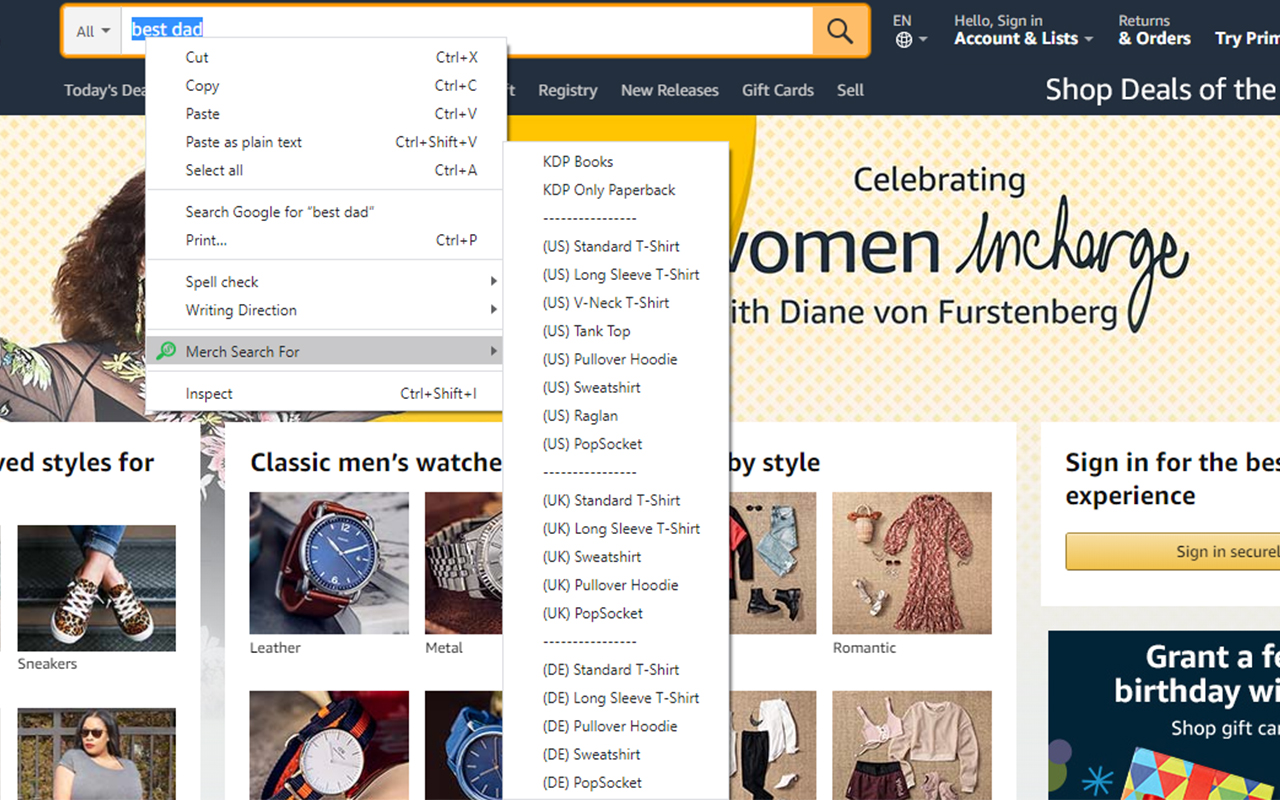Select (UK) PopSocket
The image size is (1280, 800).
(x=616, y=613)
